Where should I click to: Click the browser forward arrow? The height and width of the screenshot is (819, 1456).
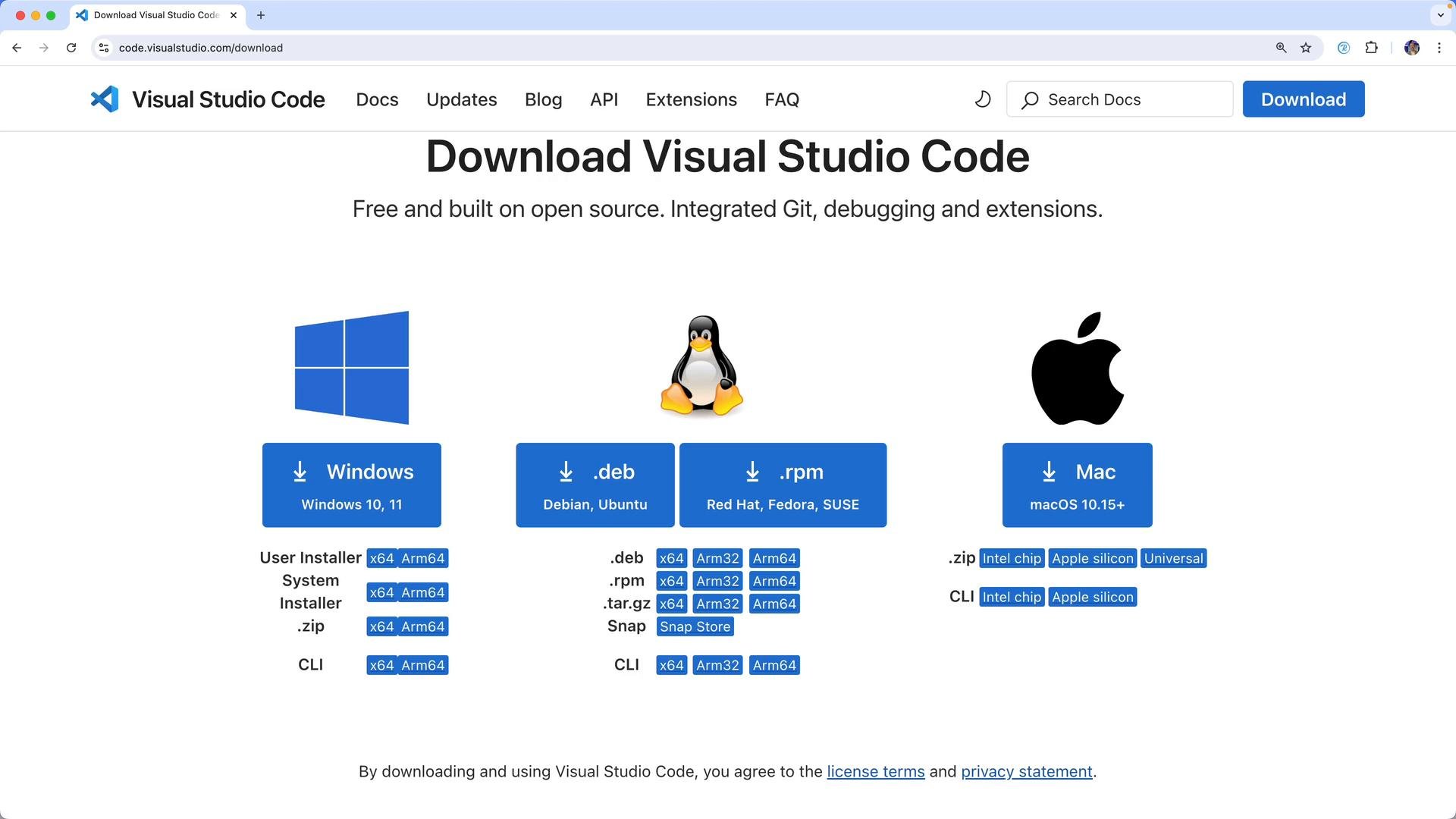click(44, 48)
